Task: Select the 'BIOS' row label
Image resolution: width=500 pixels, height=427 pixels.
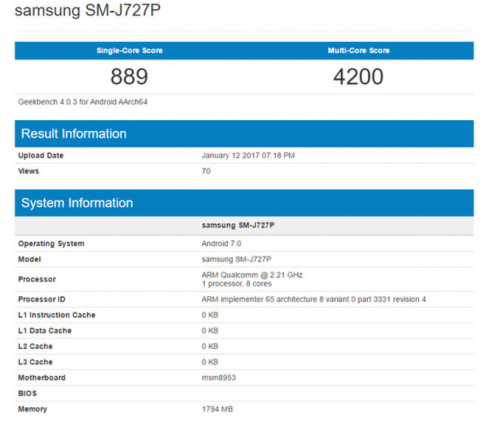Action: tap(27, 393)
